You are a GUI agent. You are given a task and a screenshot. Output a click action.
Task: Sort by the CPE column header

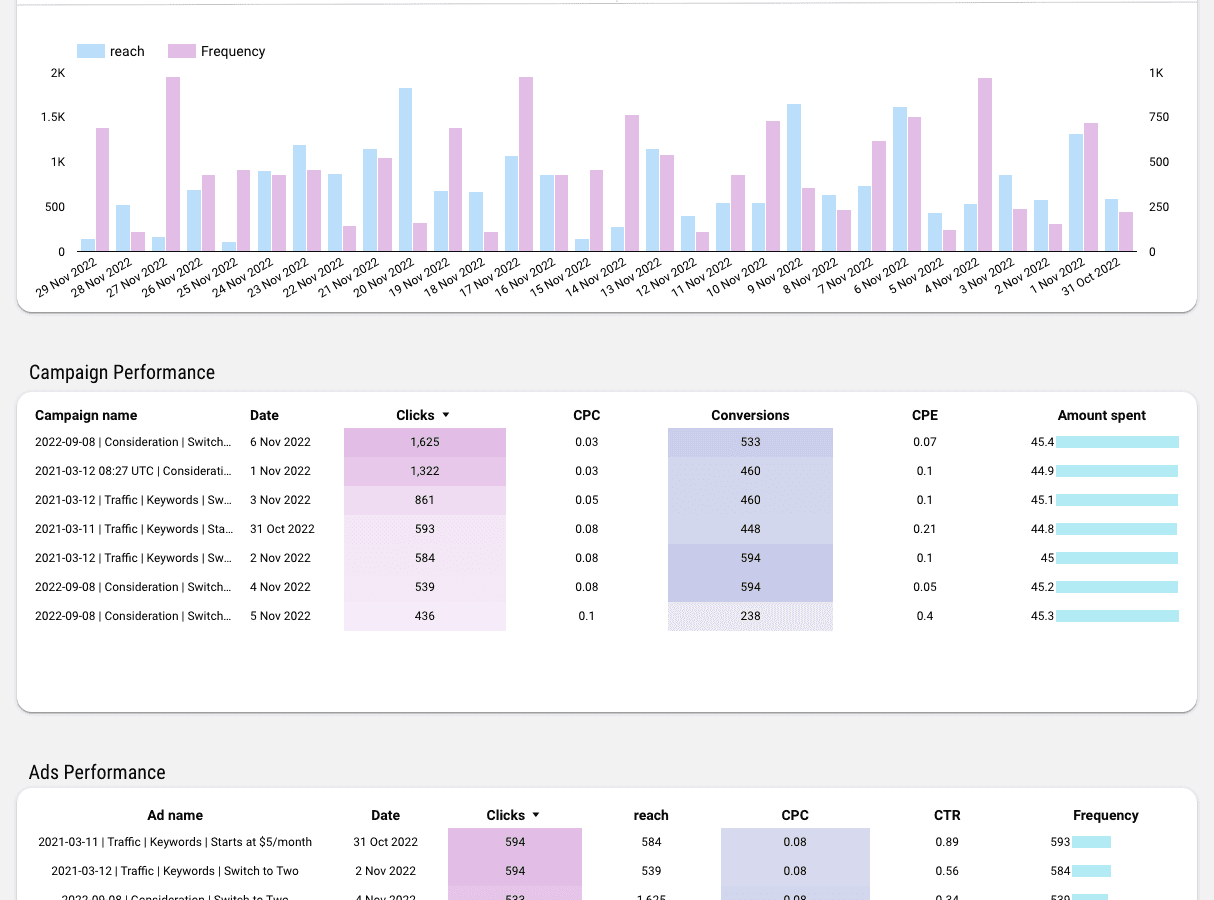924,415
